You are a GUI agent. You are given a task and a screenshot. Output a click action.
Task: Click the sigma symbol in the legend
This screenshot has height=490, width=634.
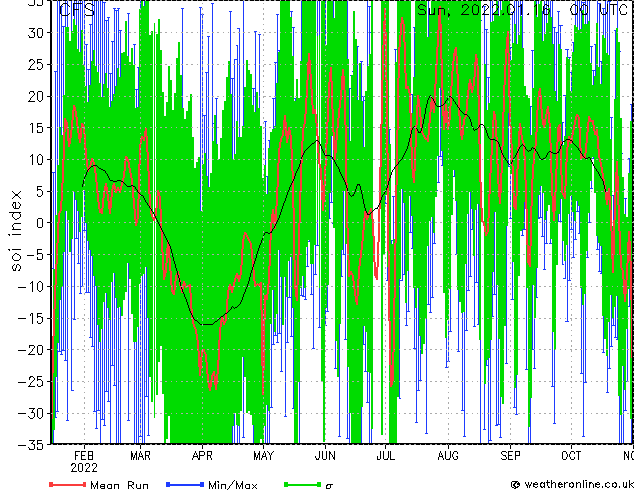point(329,486)
